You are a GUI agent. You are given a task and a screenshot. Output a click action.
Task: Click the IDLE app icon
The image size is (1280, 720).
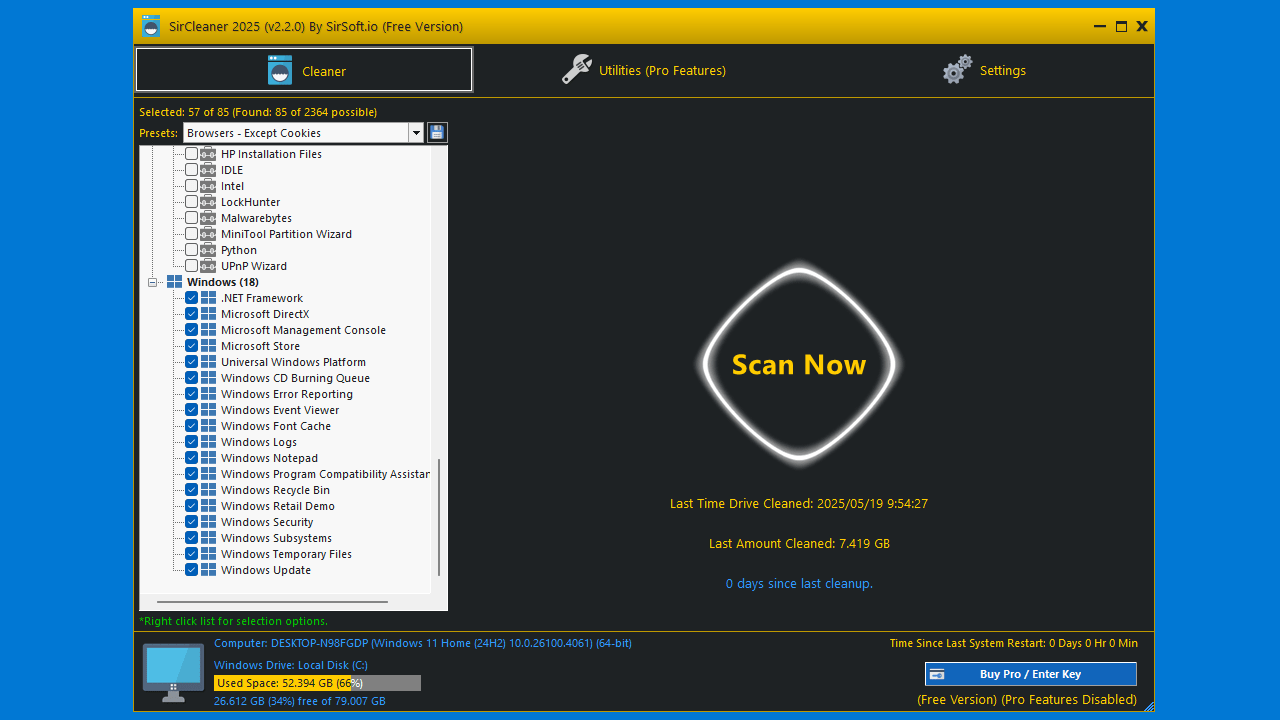click(208, 170)
